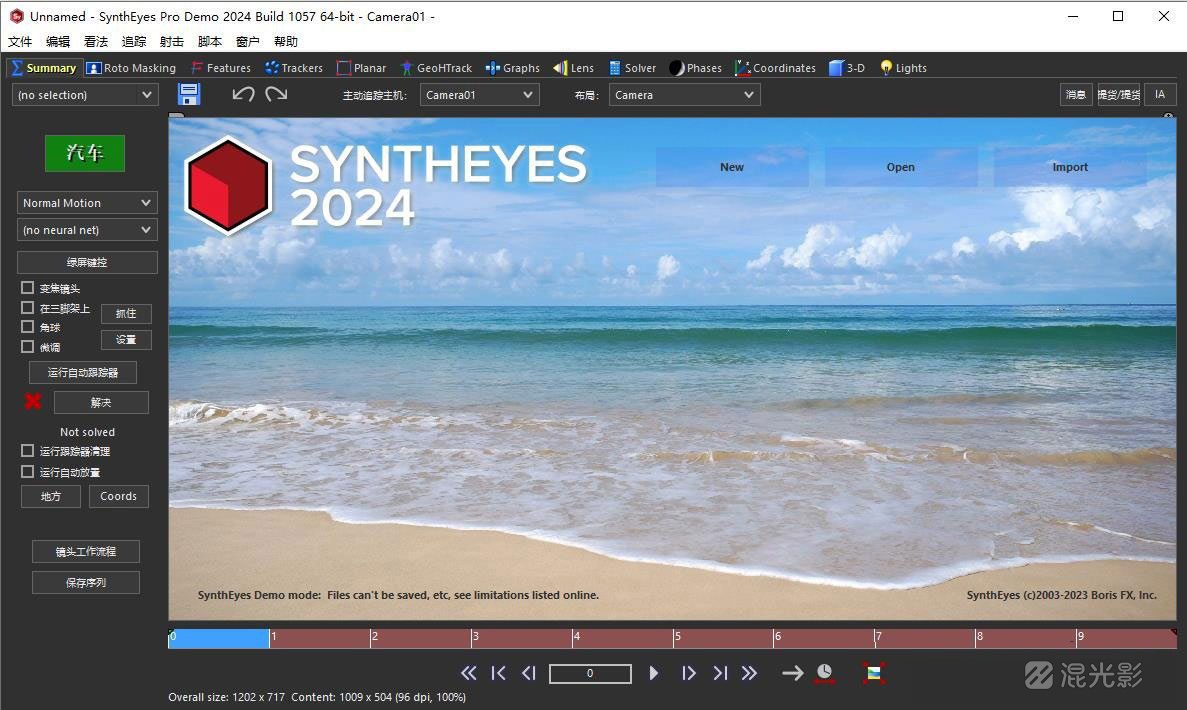This screenshot has width=1187, height=710.
Task: Click the 保存序列 save sequence button
Action: coord(86,583)
